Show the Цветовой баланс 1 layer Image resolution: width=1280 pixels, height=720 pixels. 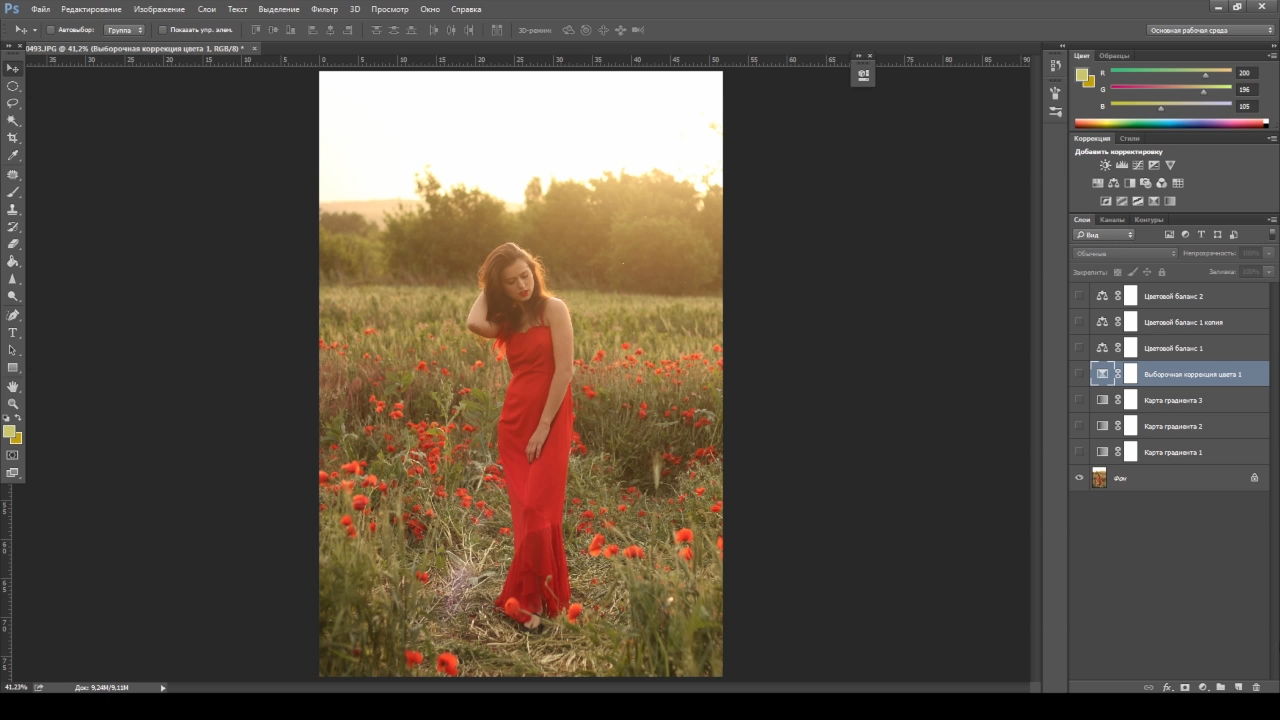[1079, 348]
